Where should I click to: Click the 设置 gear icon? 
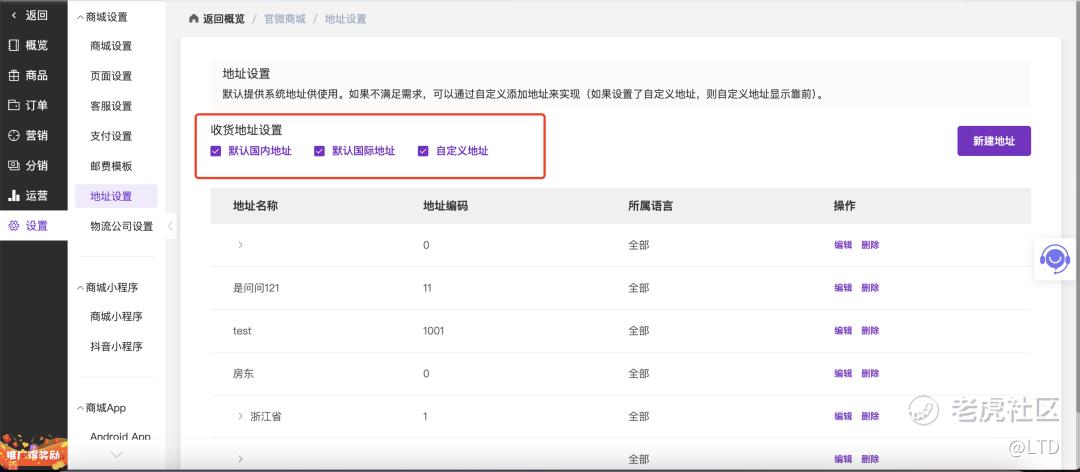click(x=14, y=225)
